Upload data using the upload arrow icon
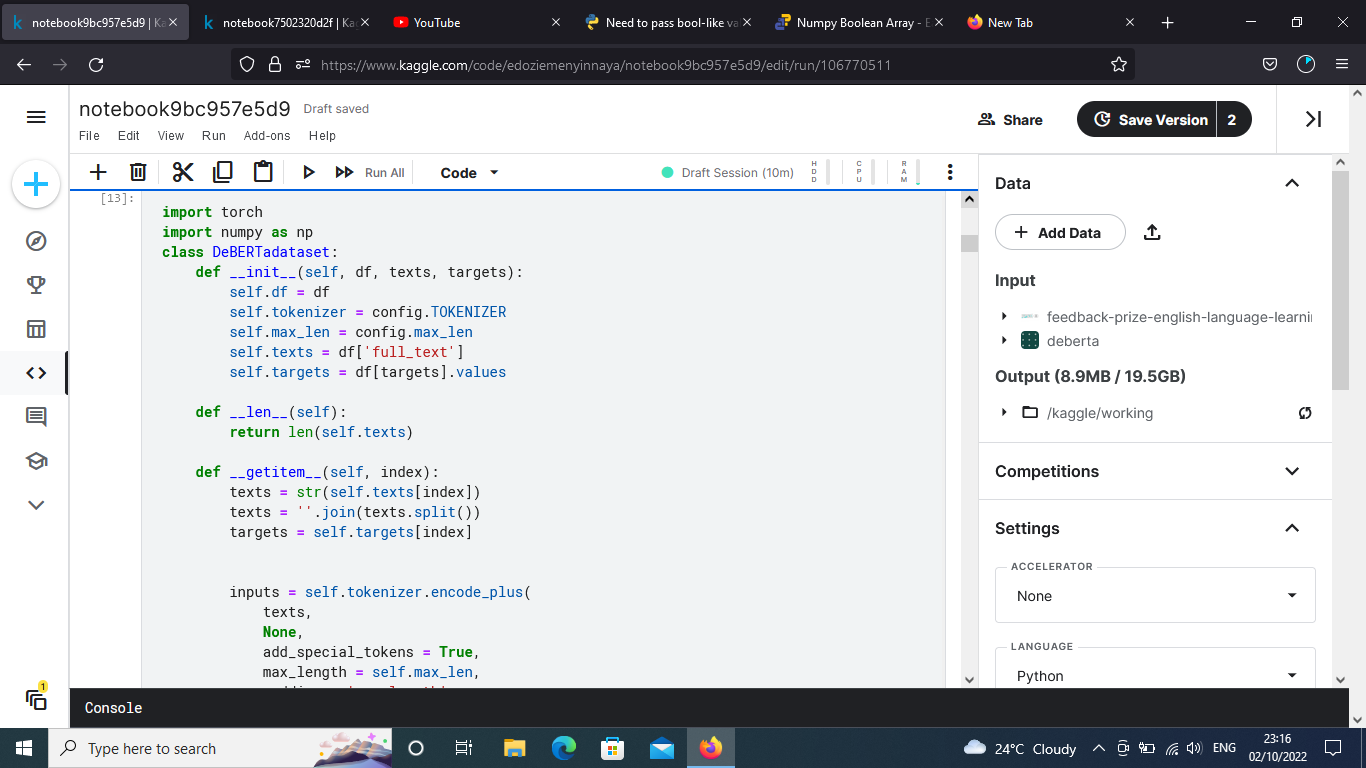The image size is (1366, 768). click(x=1152, y=233)
